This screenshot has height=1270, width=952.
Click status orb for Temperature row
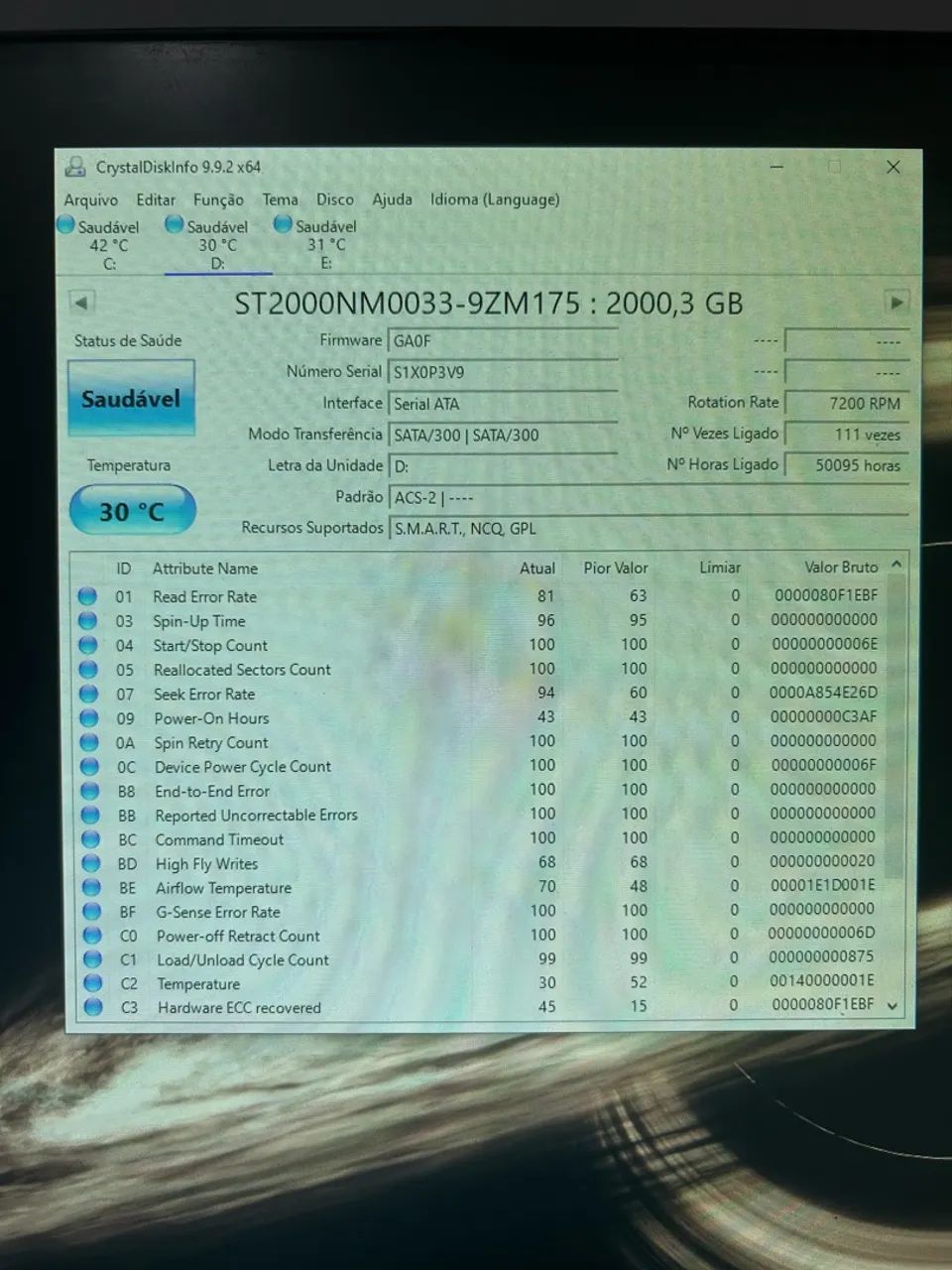pos(93,983)
